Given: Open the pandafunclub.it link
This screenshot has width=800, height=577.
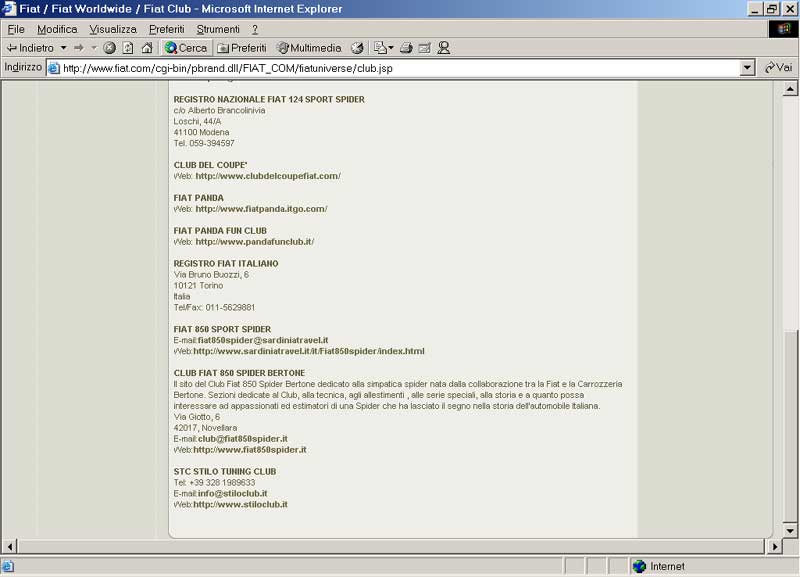Looking at the screenshot, I should (255, 242).
